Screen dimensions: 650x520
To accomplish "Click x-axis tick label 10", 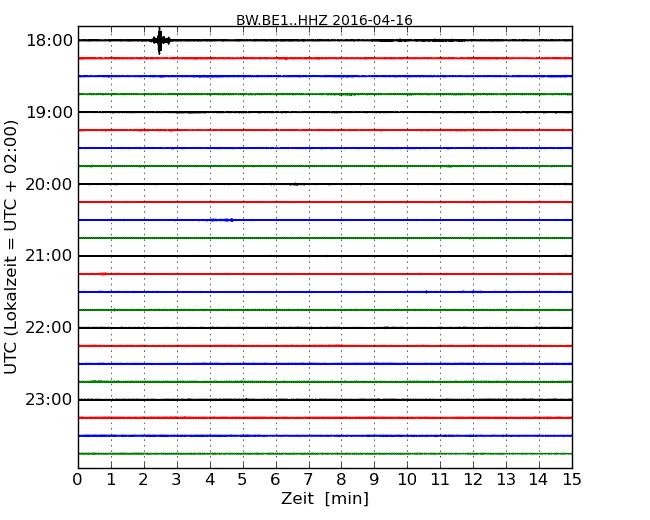I will tap(407, 480).
